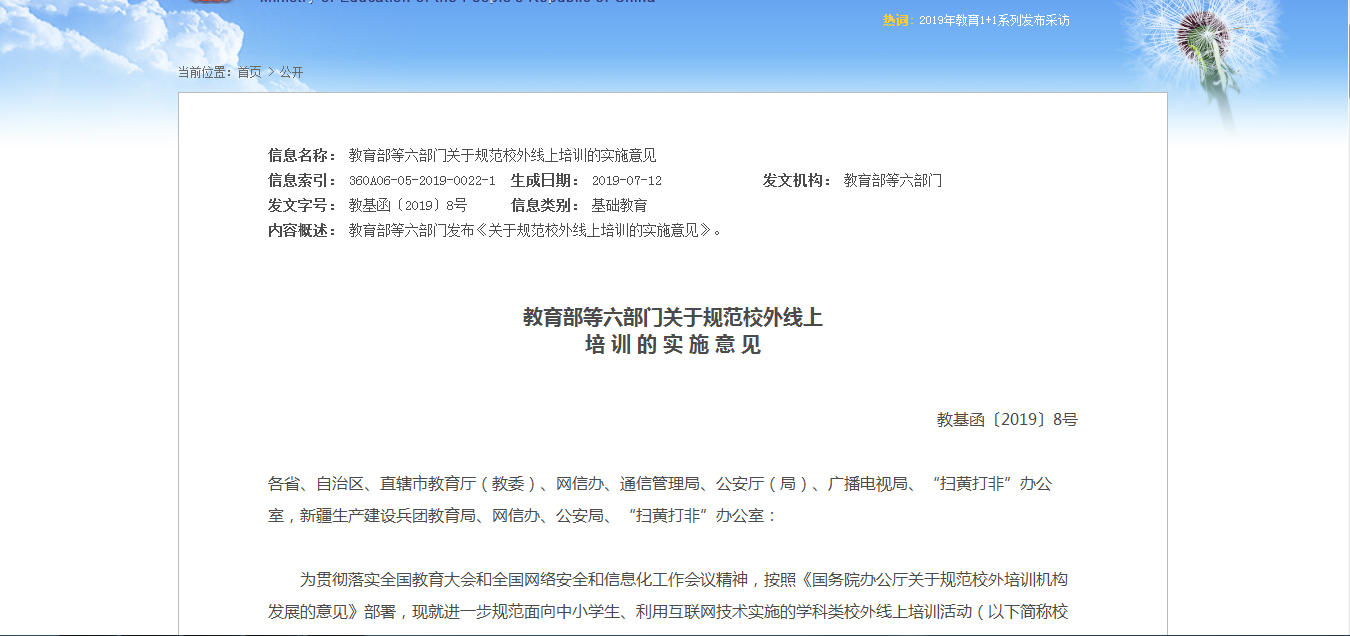Go to the 公开 breadcrumb section
This screenshot has width=1350, height=636.
click(x=291, y=72)
